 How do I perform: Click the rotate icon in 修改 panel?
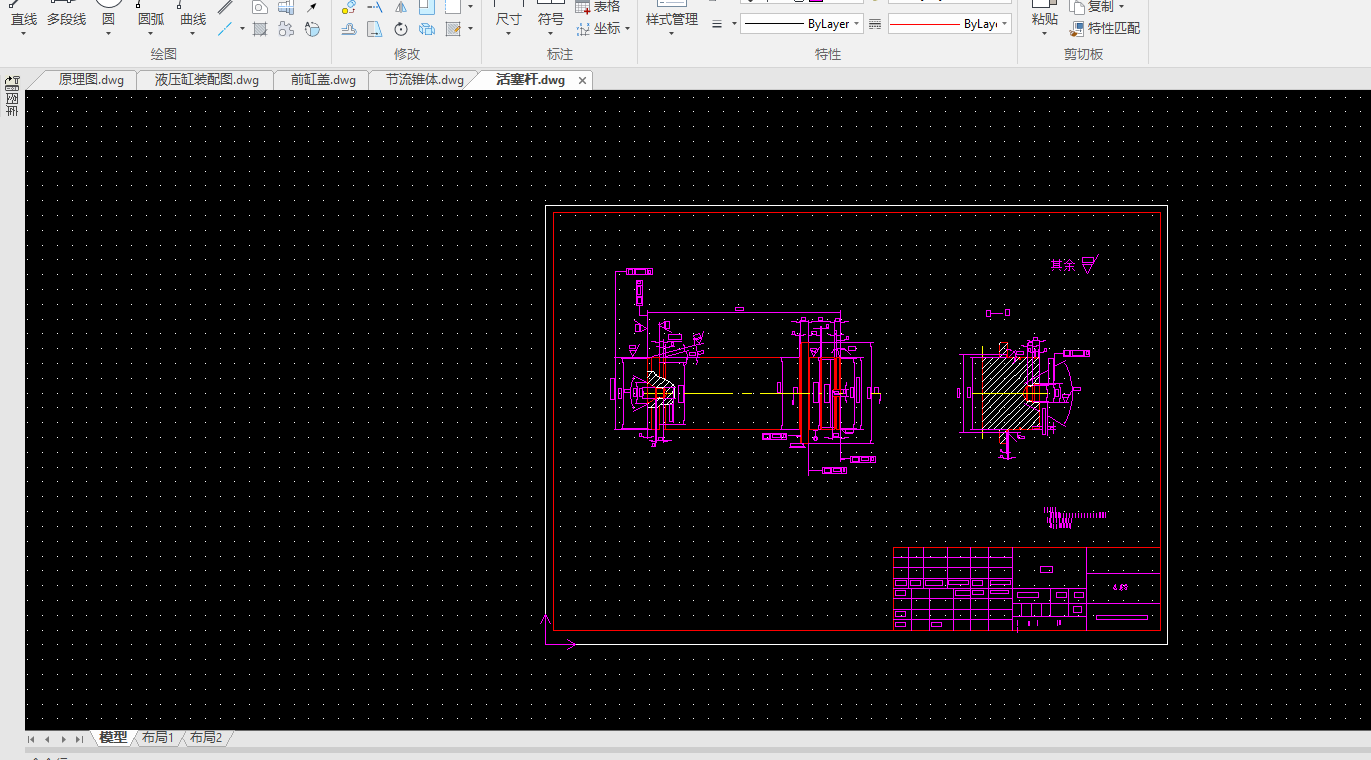tap(401, 29)
